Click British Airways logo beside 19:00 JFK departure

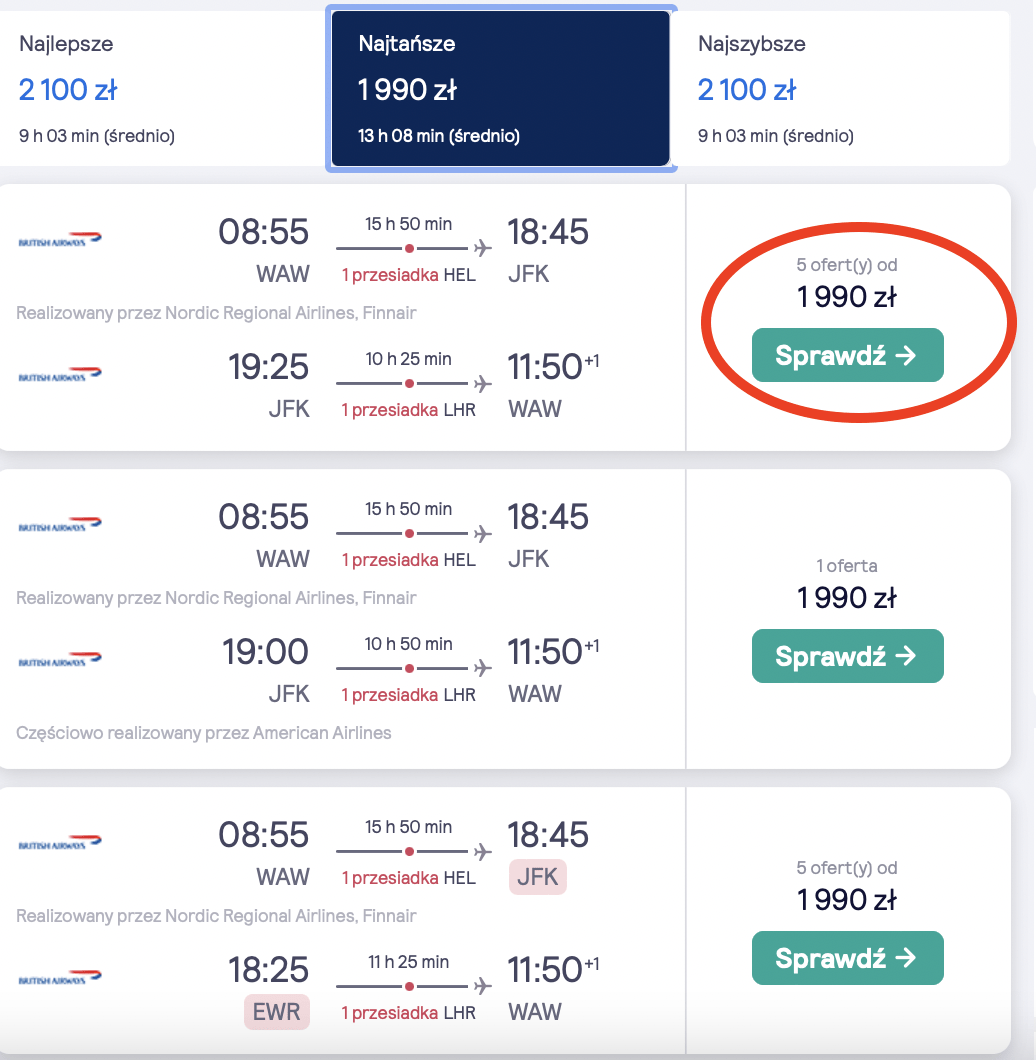pyautogui.click(x=60, y=660)
